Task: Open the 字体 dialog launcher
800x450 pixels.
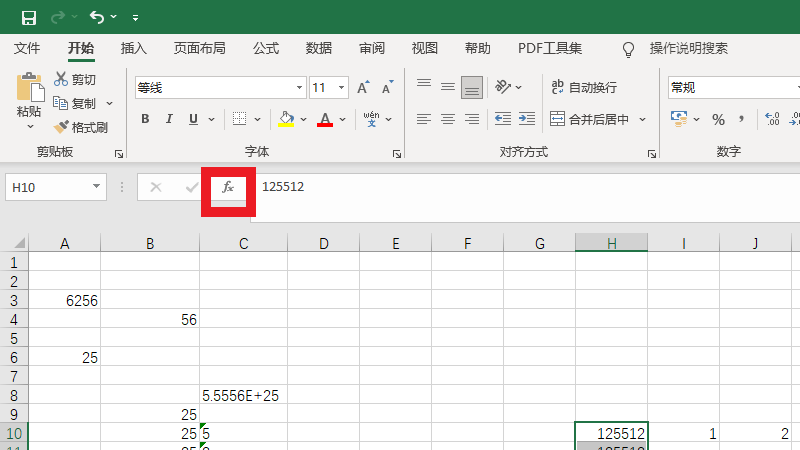Action: point(397,154)
